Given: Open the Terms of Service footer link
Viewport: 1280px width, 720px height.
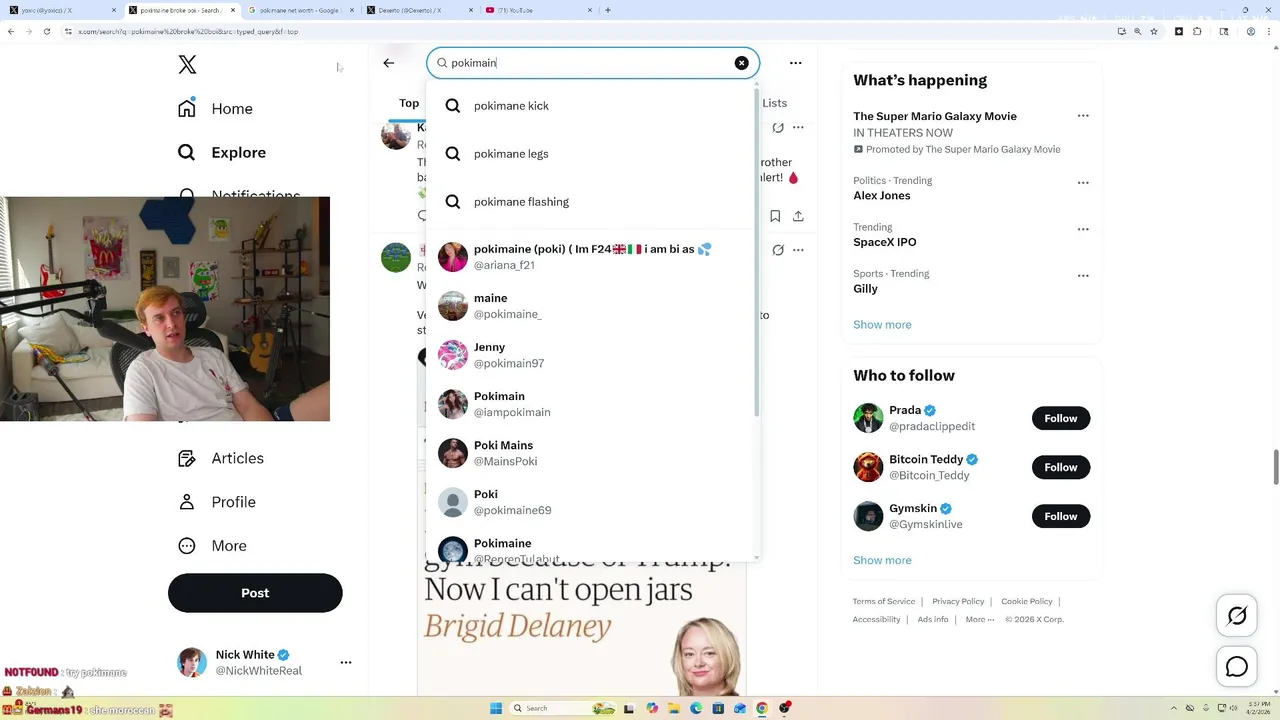Looking at the screenshot, I should (x=884, y=601).
